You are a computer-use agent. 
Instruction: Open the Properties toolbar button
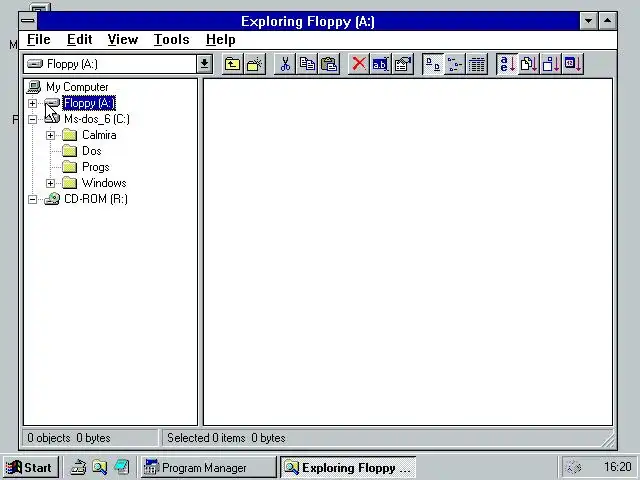tap(402, 64)
